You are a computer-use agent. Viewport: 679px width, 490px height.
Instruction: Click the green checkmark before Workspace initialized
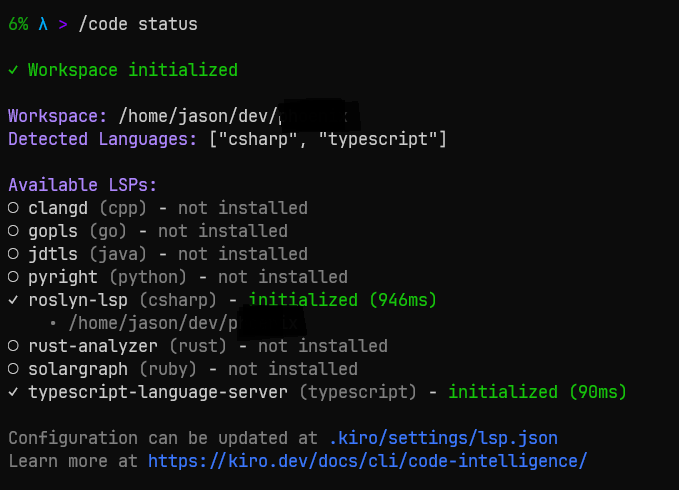tap(13, 70)
